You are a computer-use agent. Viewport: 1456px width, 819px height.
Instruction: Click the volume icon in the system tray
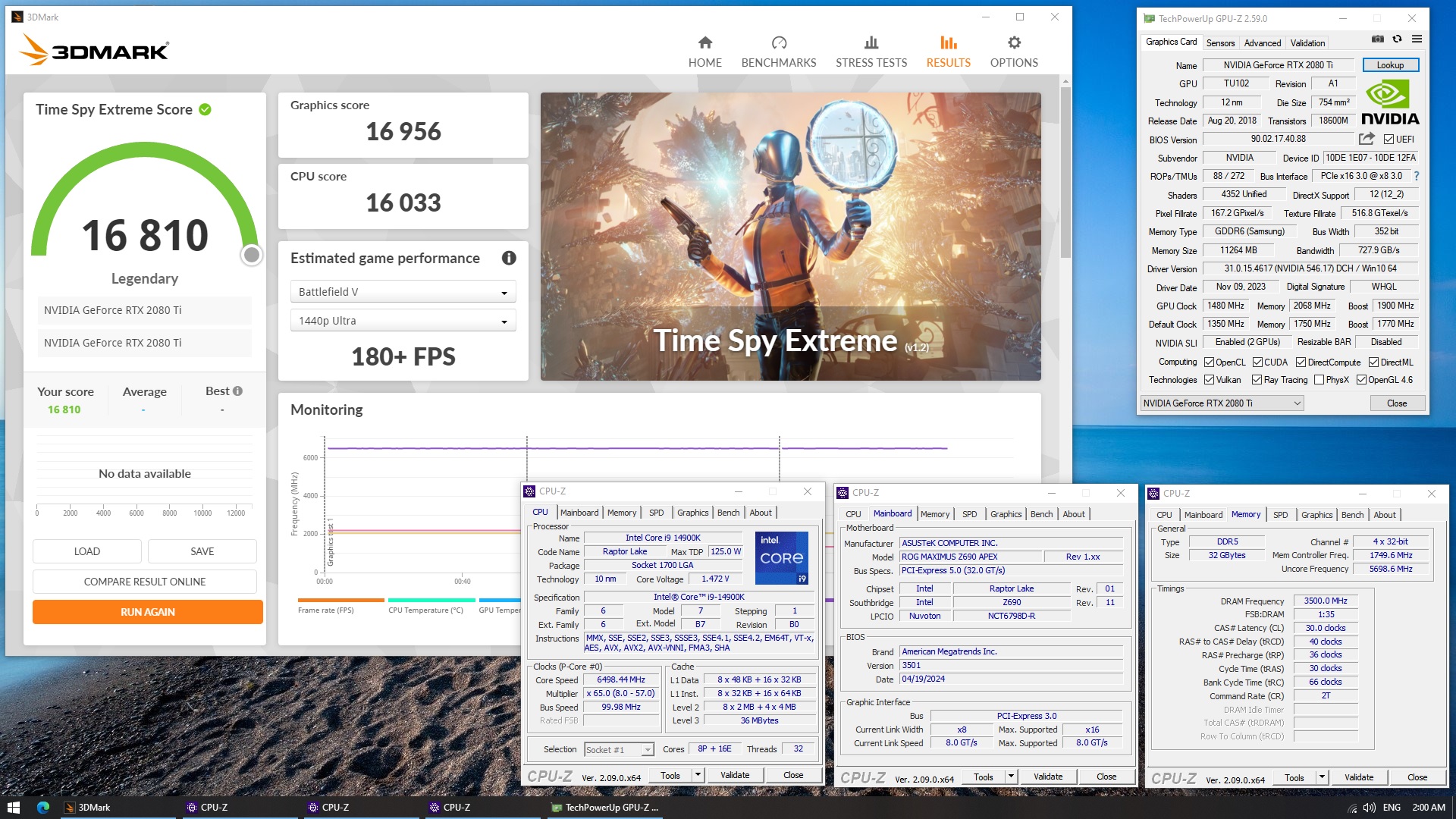tap(1370, 808)
